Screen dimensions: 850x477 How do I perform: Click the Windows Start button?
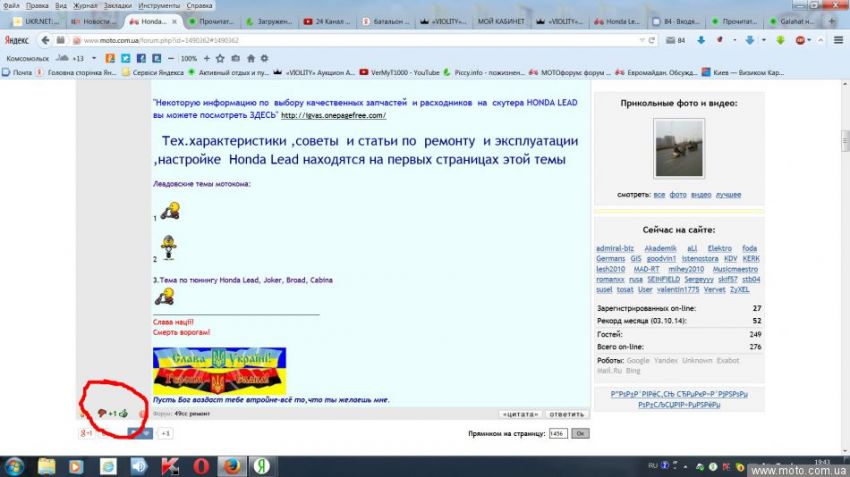(x=14, y=466)
